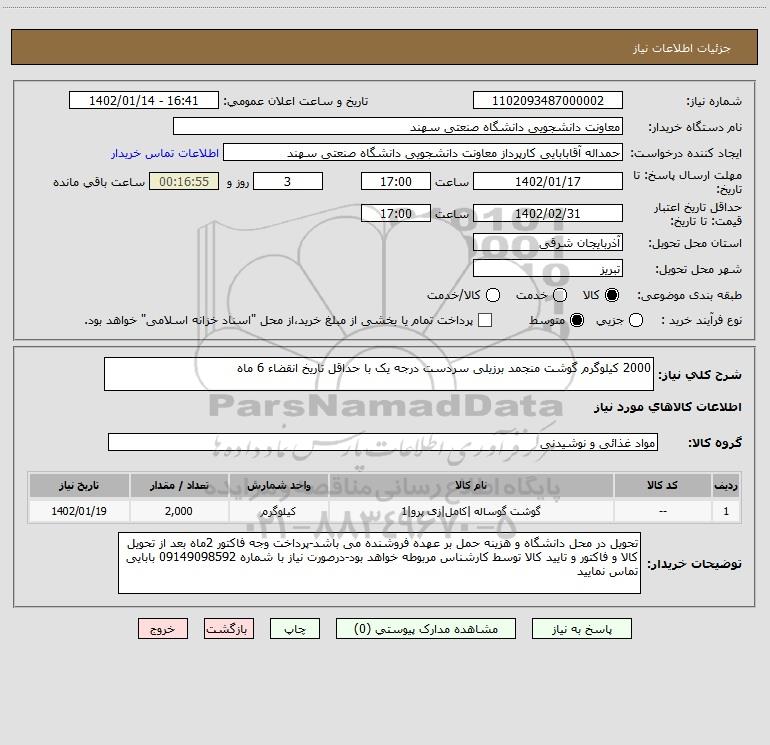Click the buyer notes text area
770x745 pixels.
click(379, 563)
